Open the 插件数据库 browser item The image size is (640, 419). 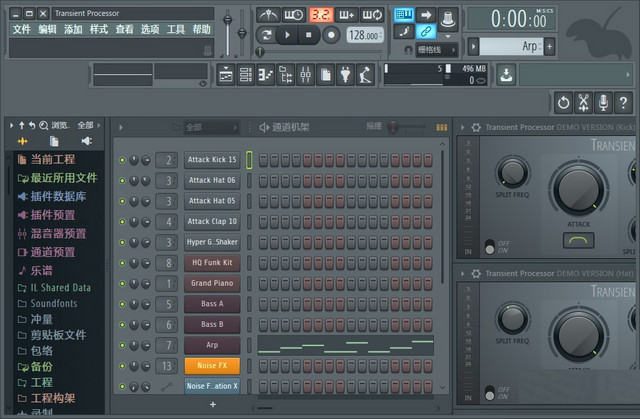(x=52, y=196)
